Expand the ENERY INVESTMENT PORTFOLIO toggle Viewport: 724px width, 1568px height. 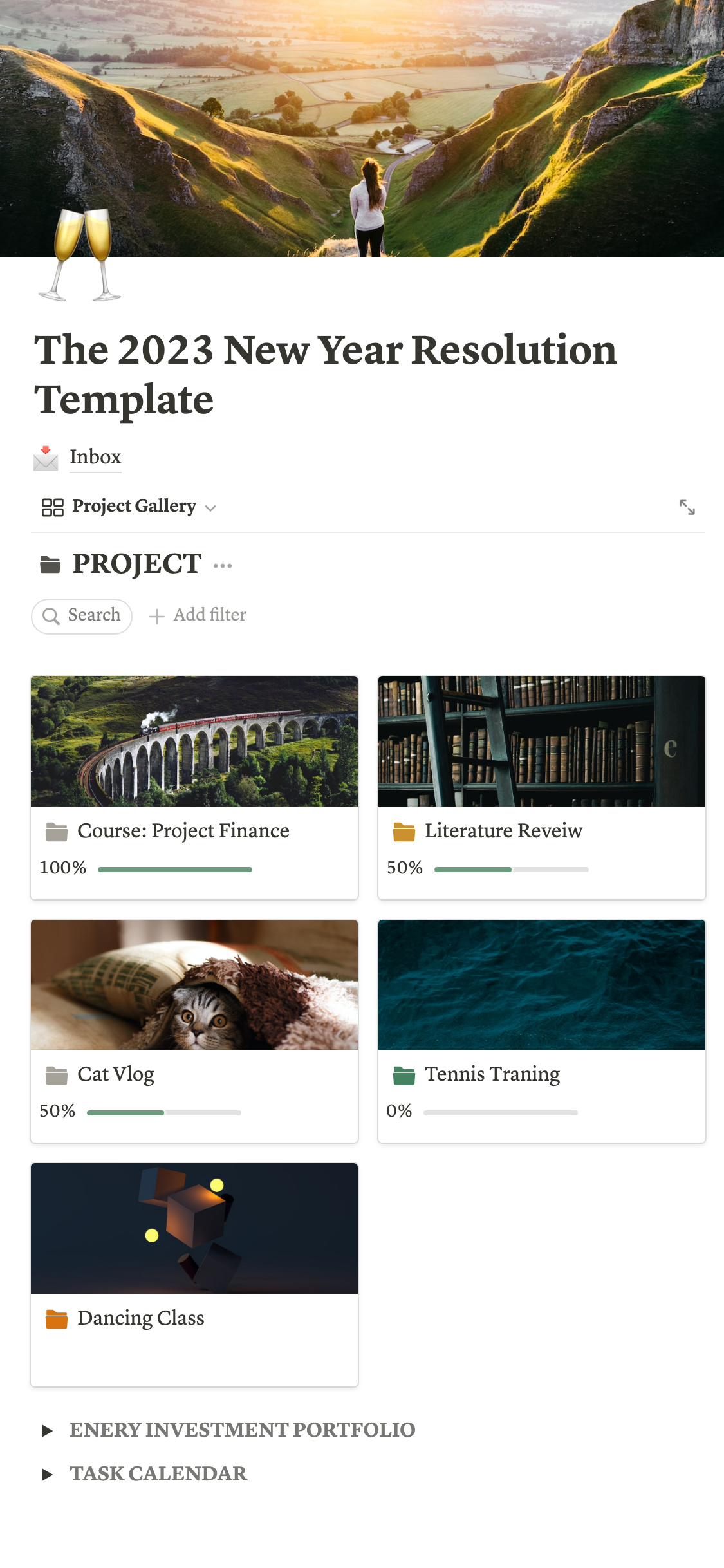pyautogui.click(x=47, y=1431)
